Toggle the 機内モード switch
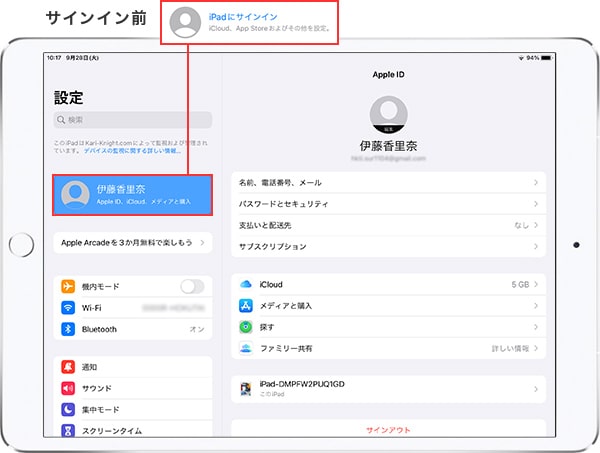 click(x=192, y=286)
